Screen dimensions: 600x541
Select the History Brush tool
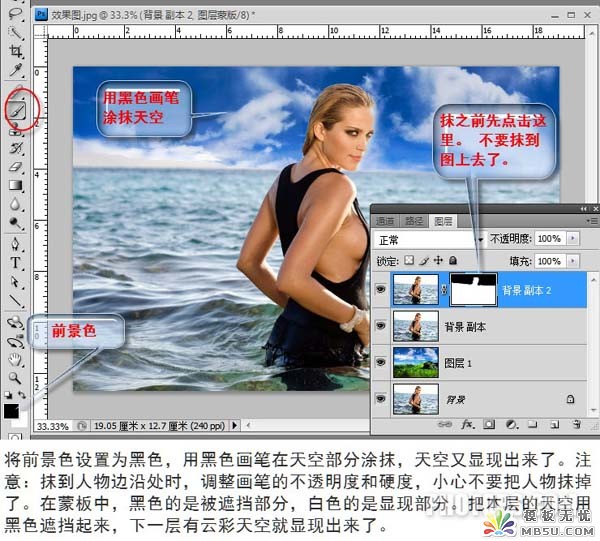[15, 148]
